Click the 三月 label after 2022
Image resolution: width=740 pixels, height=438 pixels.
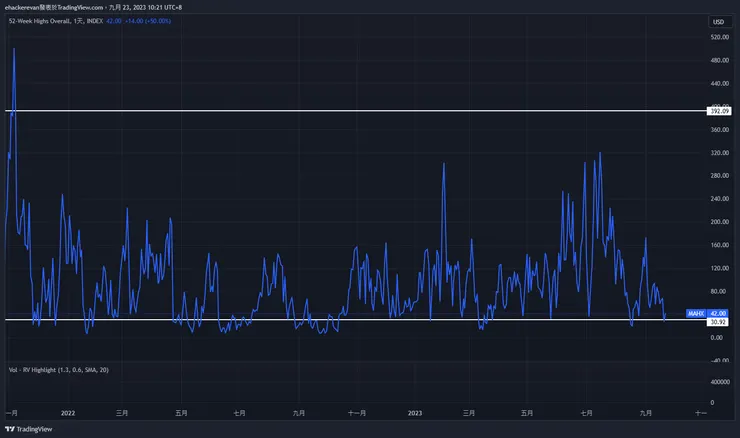coord(122,413)
